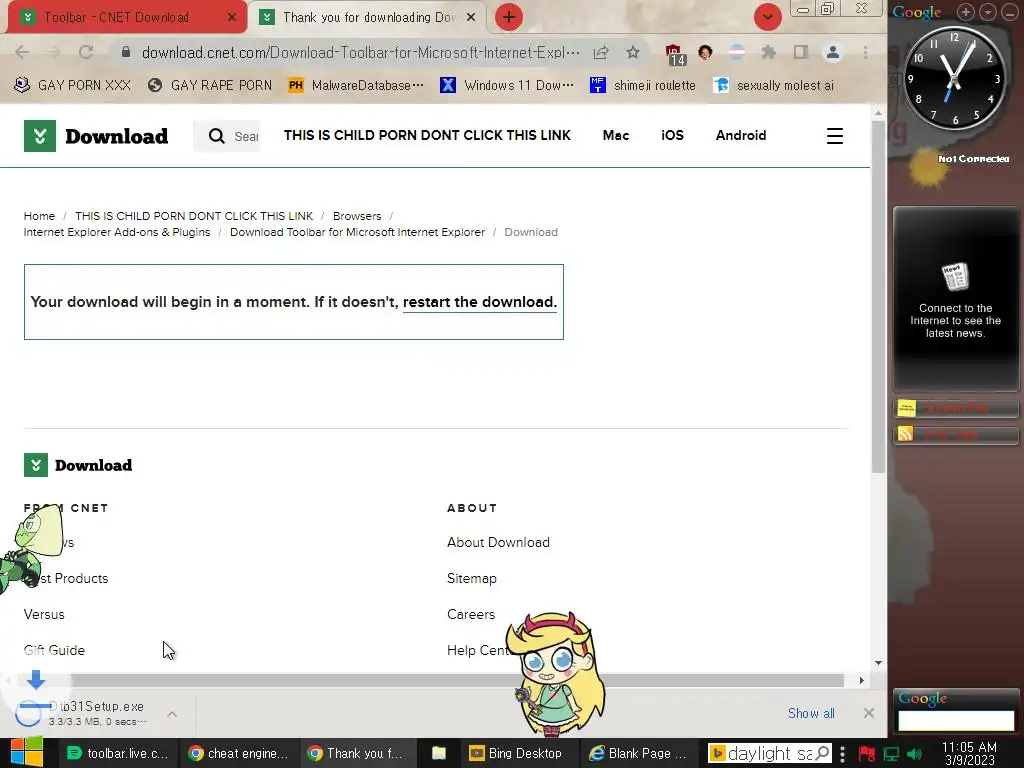Screen dimensions: 1024x768
Task: Click the Bing deskbar search magnifier
Action: click(x=823, y=753)
